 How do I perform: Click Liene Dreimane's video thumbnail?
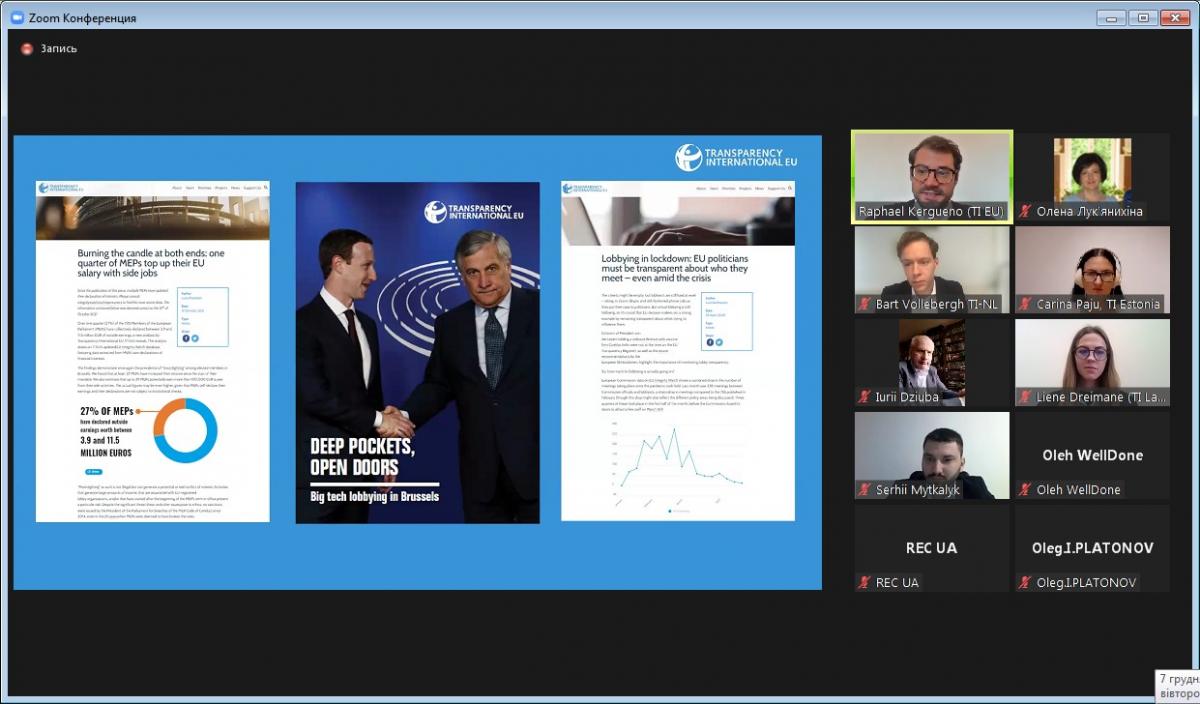pos(1092,356)
